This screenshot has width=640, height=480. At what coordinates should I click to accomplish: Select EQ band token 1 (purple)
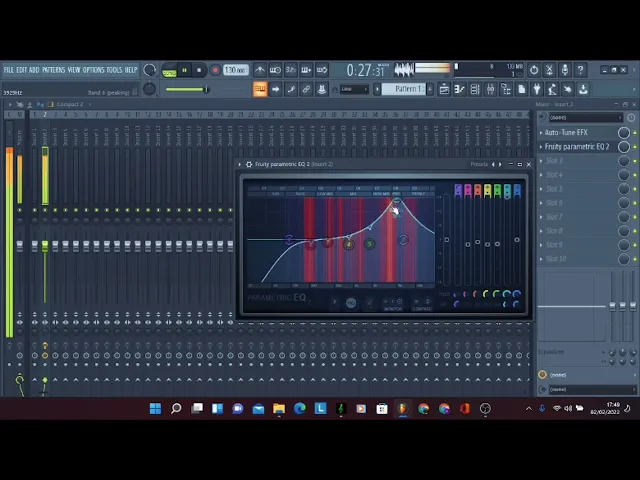tap(289, 240)
